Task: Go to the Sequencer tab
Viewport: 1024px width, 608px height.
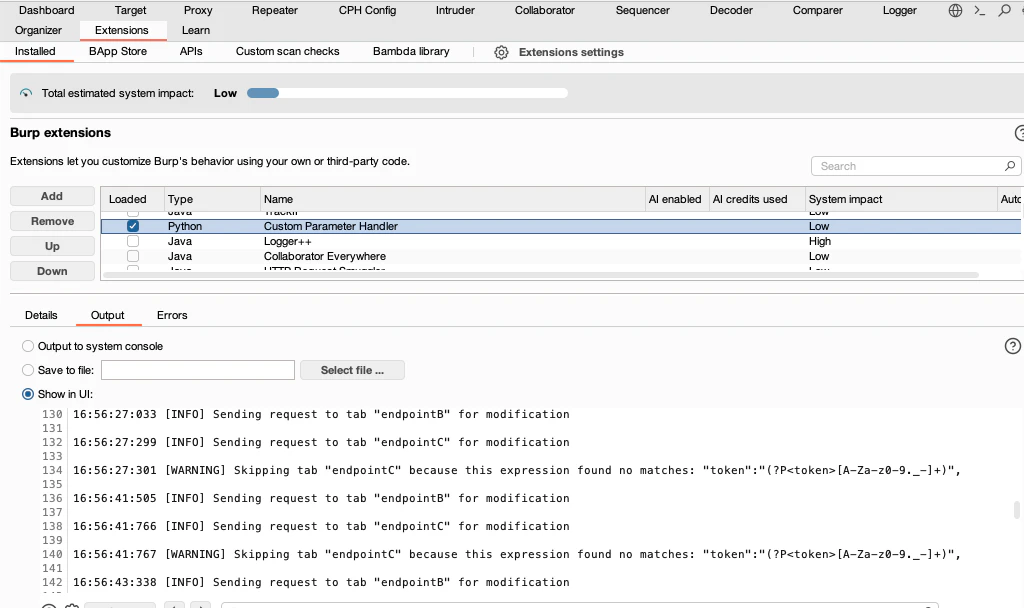Action: pyautogui.click(x=643, y=10)
